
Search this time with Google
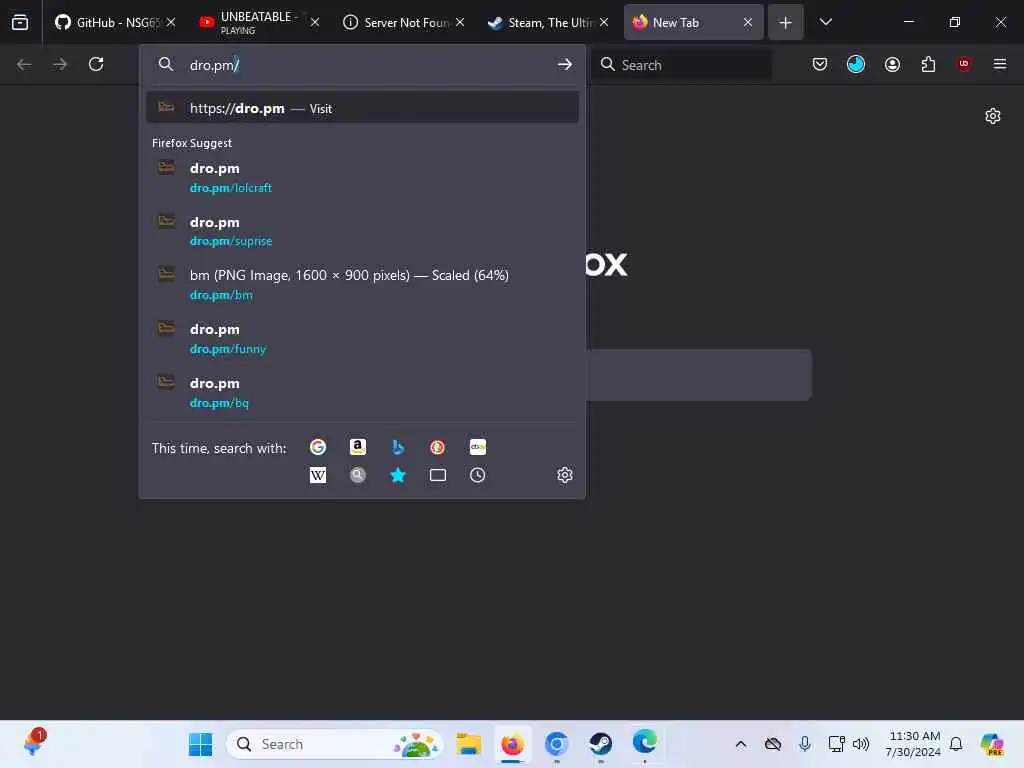point(317,447)
